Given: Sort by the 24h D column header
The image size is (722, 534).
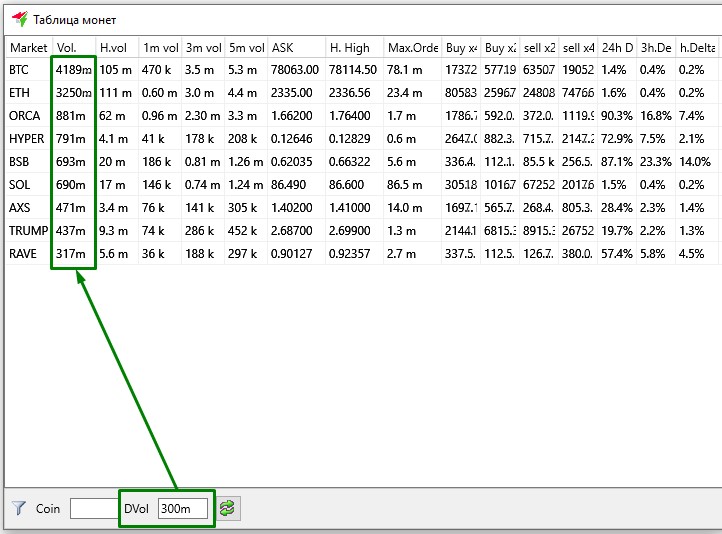Looking at the screenshot, I should [x=617, y=47].
